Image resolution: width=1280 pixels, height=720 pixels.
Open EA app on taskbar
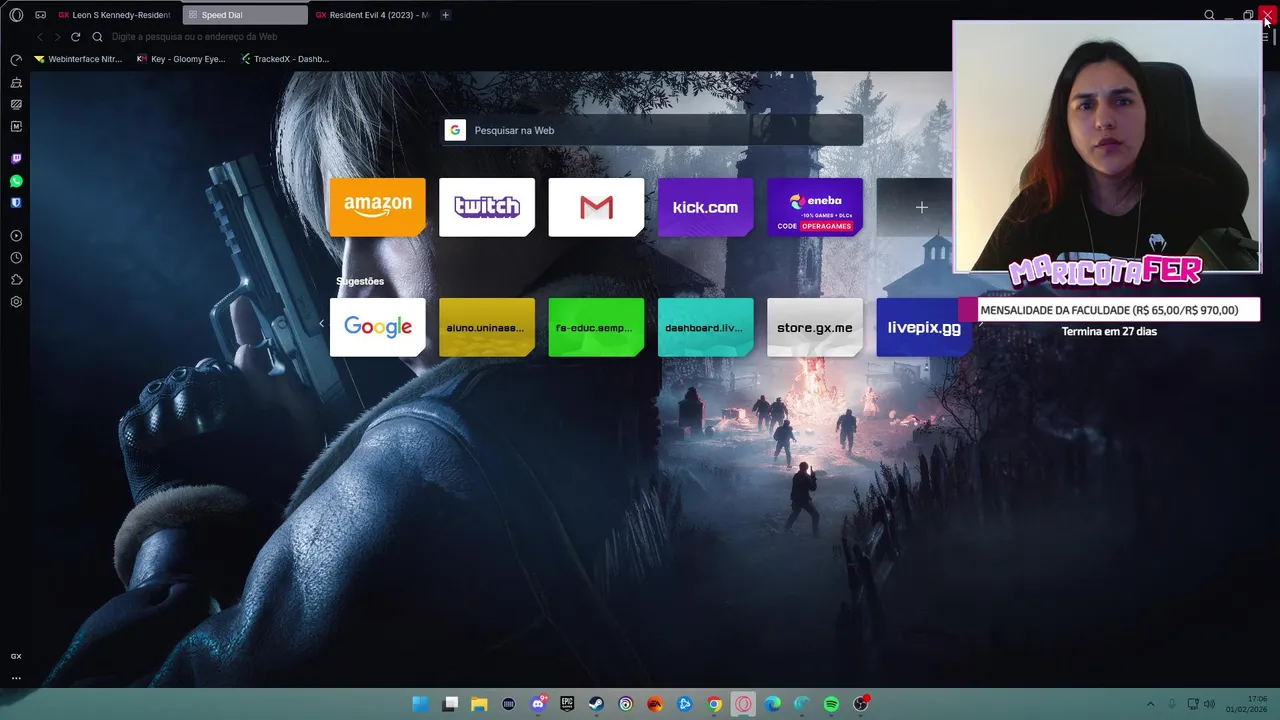tap(655, 704)
